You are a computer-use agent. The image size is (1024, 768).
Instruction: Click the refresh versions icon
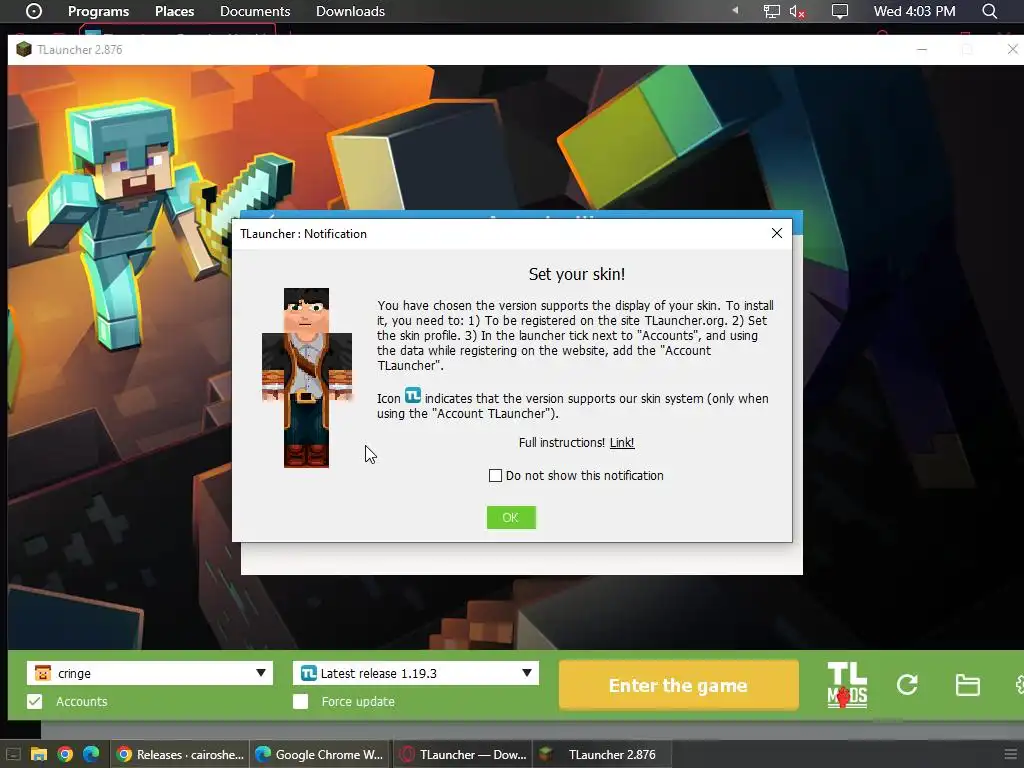point(907,684)
